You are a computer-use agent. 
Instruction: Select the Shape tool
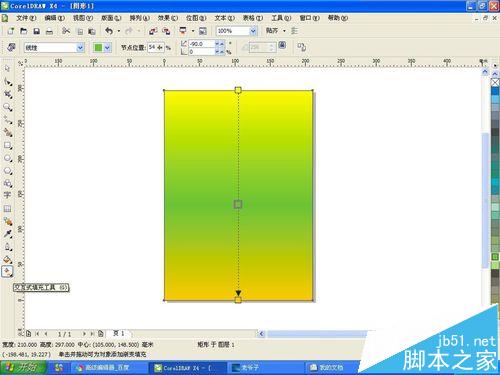[8, 81]
